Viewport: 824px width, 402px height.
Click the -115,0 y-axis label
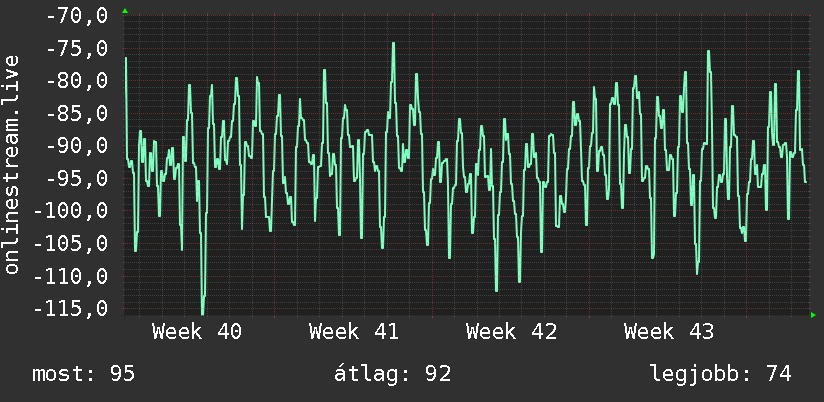click(x=70, y=308)
